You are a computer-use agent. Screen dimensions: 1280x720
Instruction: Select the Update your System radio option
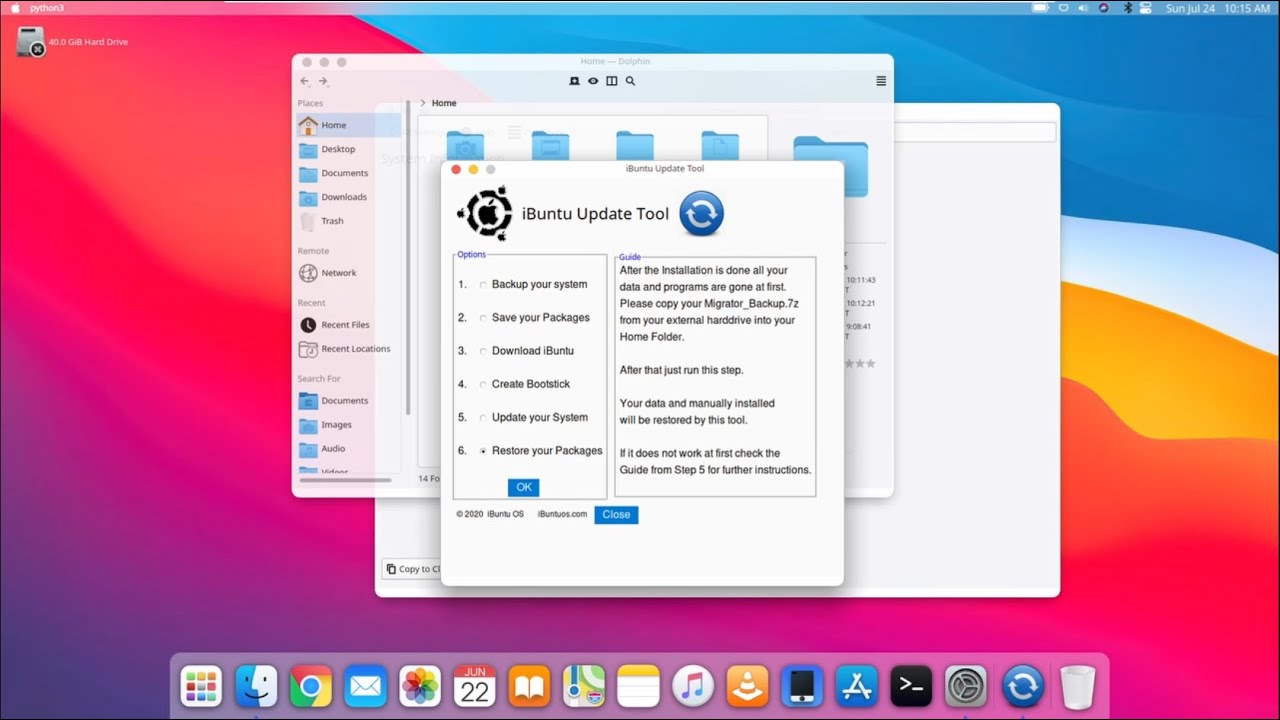(x=483, y=418)
